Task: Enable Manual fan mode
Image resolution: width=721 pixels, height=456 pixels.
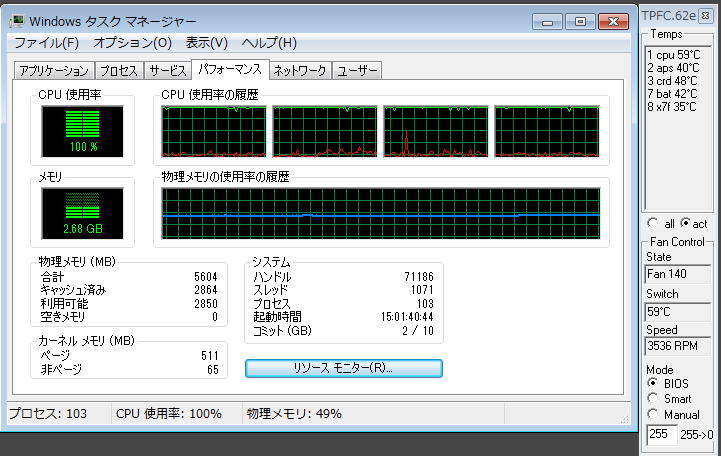Action: (654, 415)
